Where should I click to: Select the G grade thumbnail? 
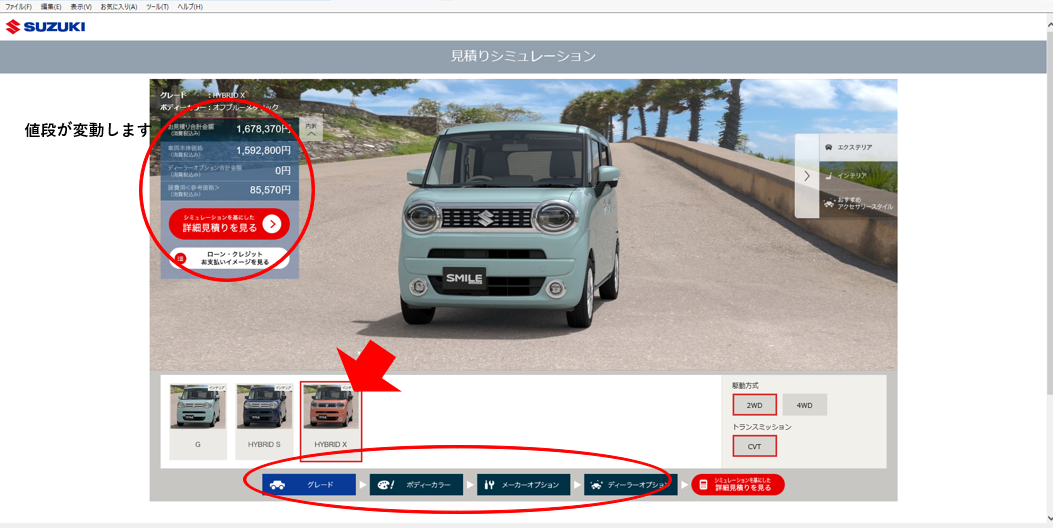[197, 421]
